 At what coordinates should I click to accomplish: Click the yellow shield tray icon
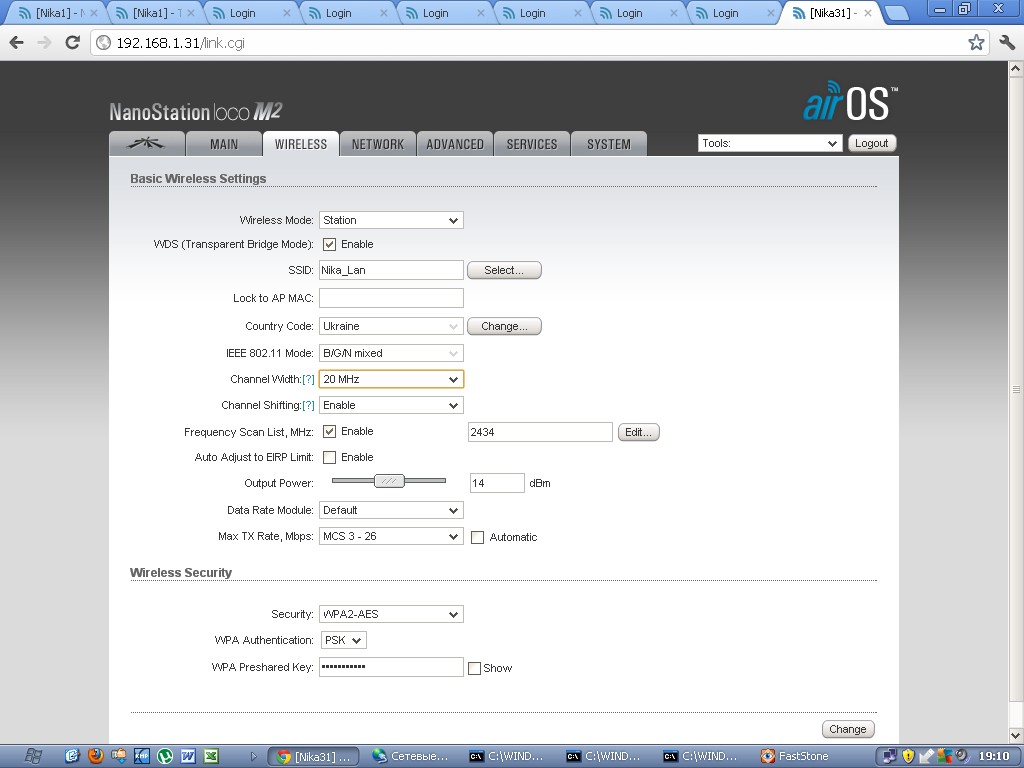(908, 756)
